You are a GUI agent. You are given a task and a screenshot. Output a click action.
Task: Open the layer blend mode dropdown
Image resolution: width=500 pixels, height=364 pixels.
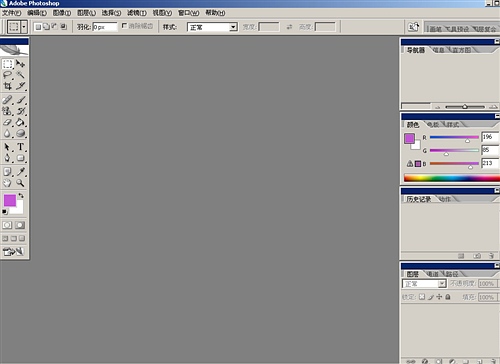click(424, 284)
